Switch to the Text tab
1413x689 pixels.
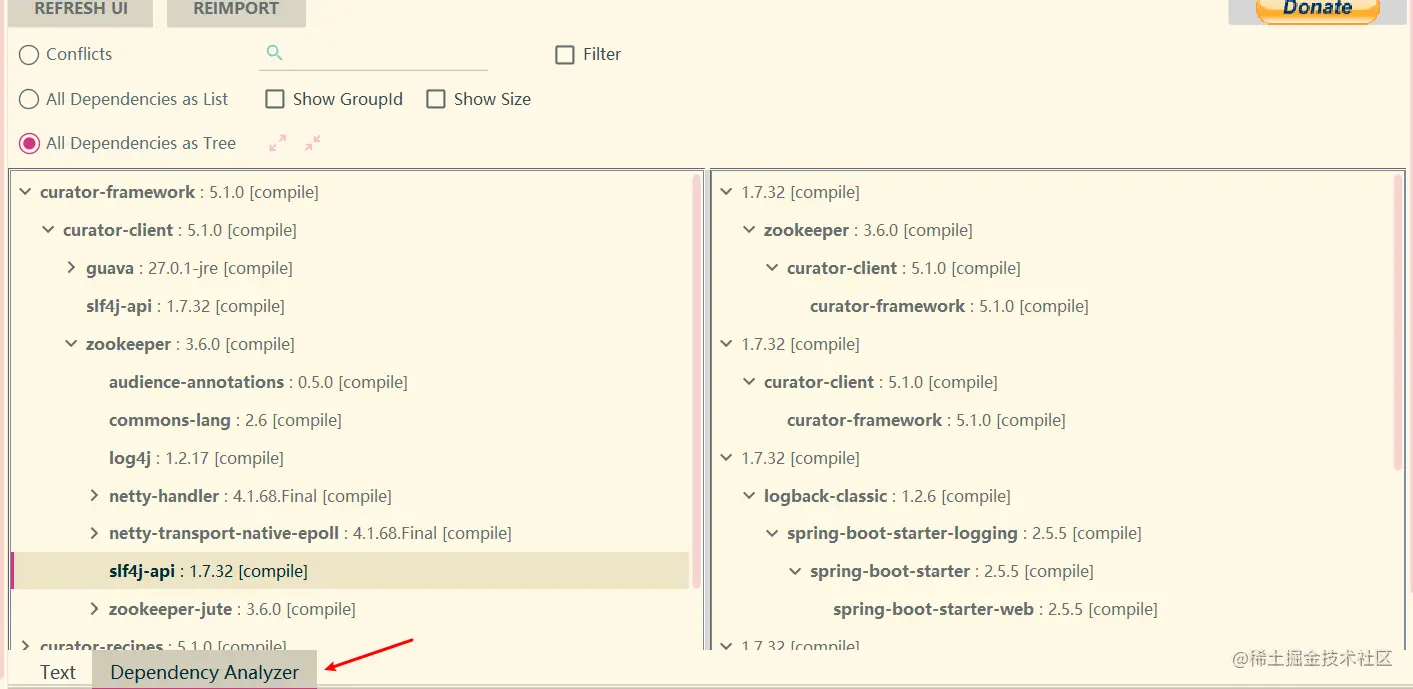pyautogui.click(x=57, y=672)
